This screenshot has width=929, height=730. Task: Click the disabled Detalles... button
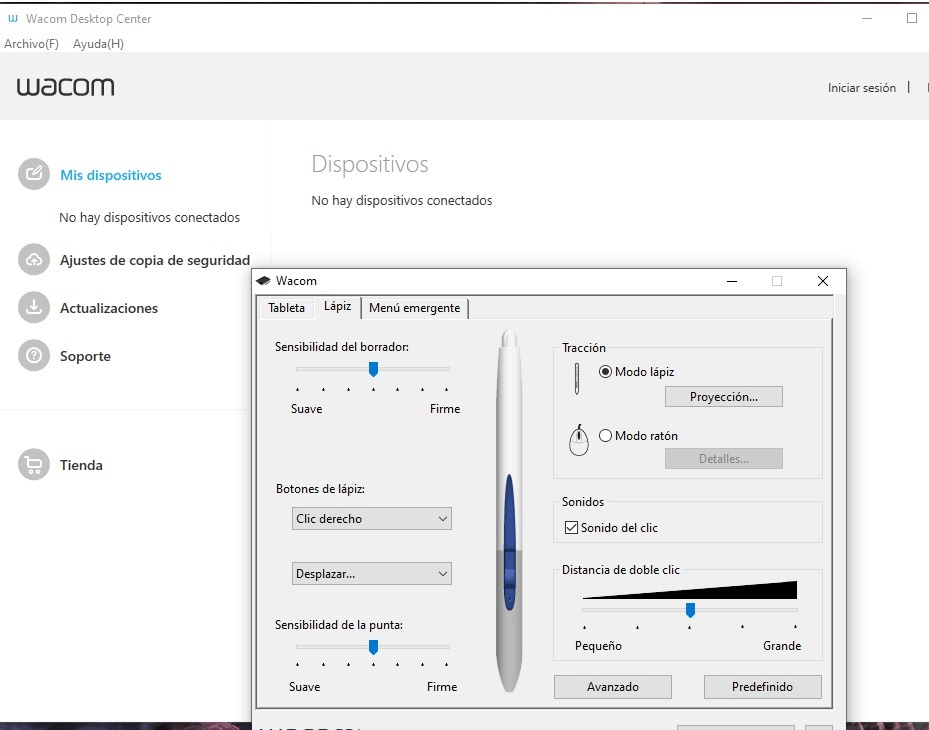point(723,459)
